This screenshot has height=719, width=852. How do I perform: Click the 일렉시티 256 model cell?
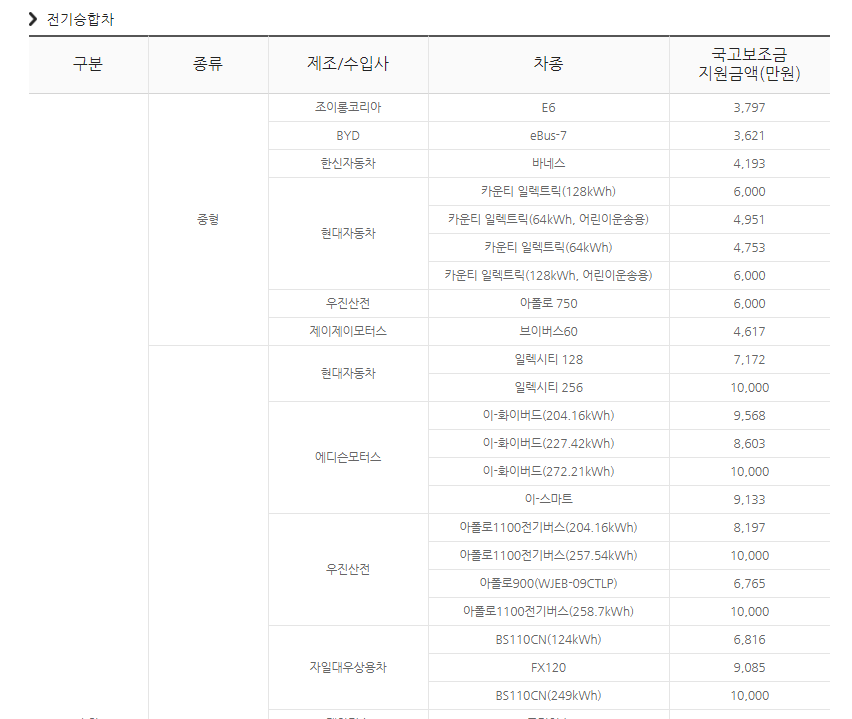point(548,387)
